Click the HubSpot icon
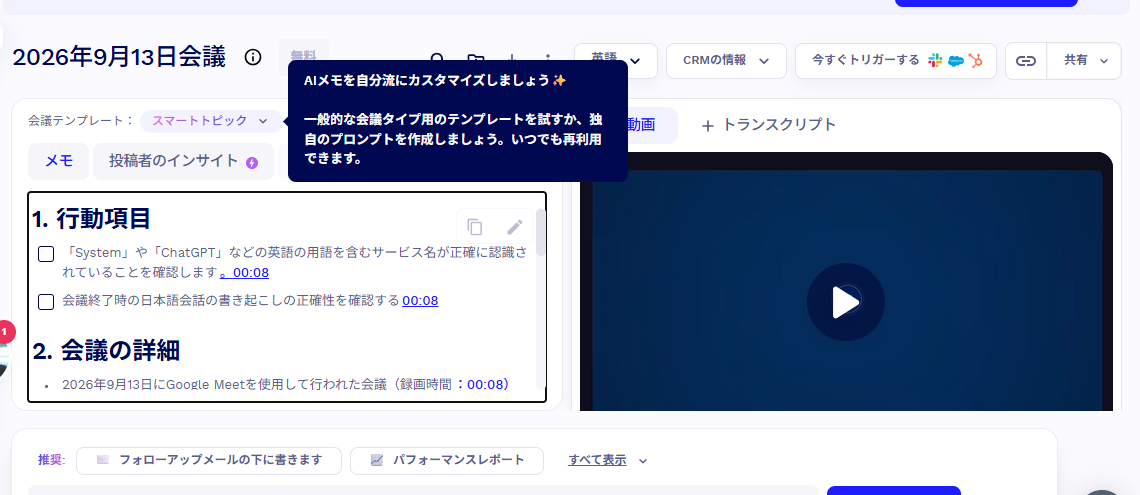 [975, 61]
